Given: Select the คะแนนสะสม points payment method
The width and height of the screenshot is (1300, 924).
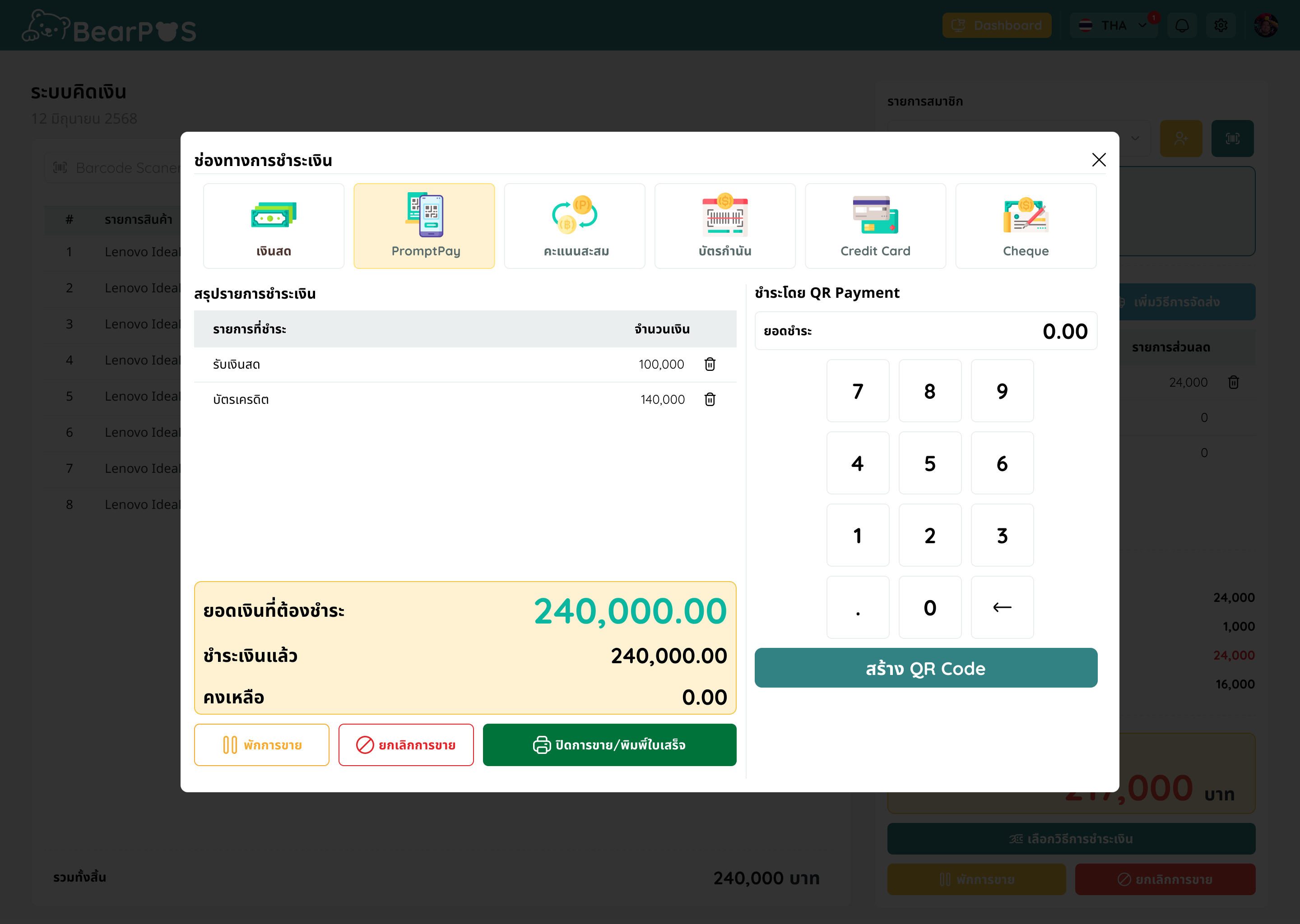Looking at the screenshot, I should [x=574, y=226].
